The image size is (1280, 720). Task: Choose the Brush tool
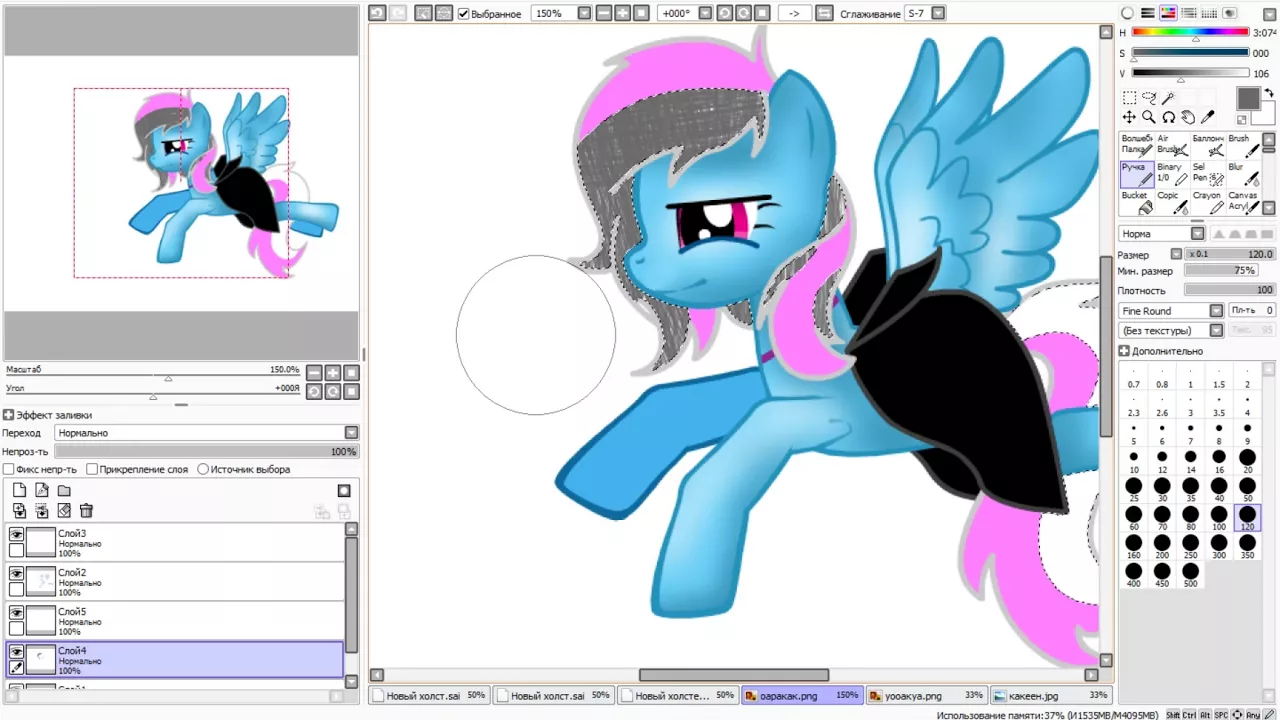1244,145
